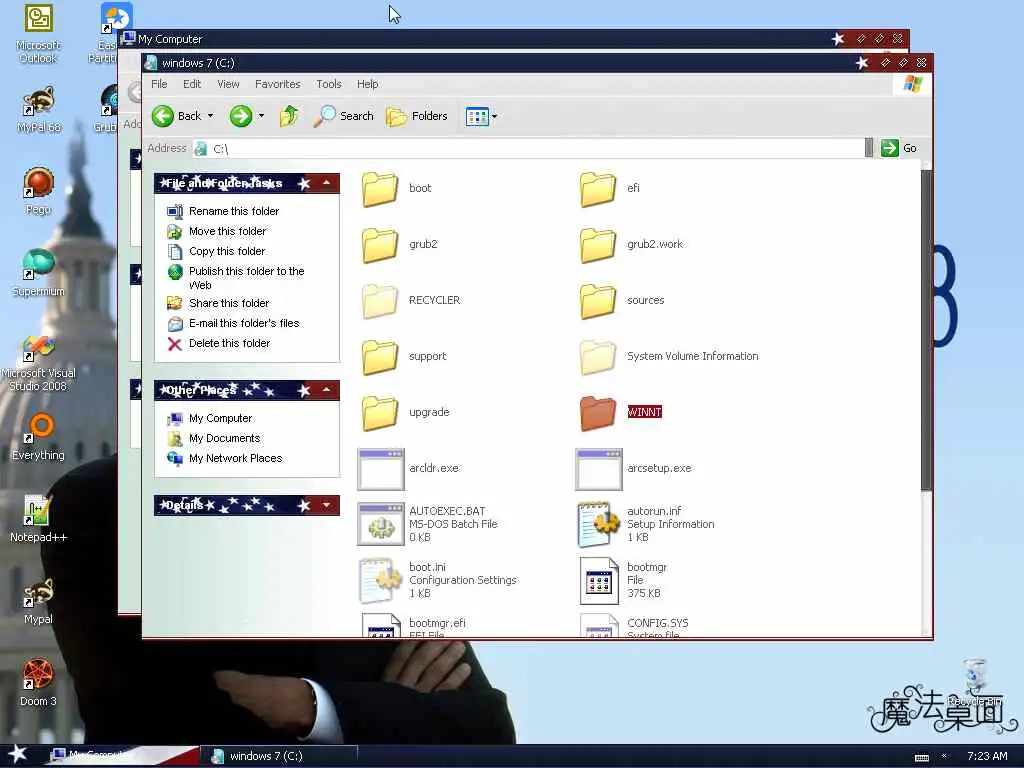Click Rename this folder
The height and width of the screenshot is (768, 1024).
234,211
